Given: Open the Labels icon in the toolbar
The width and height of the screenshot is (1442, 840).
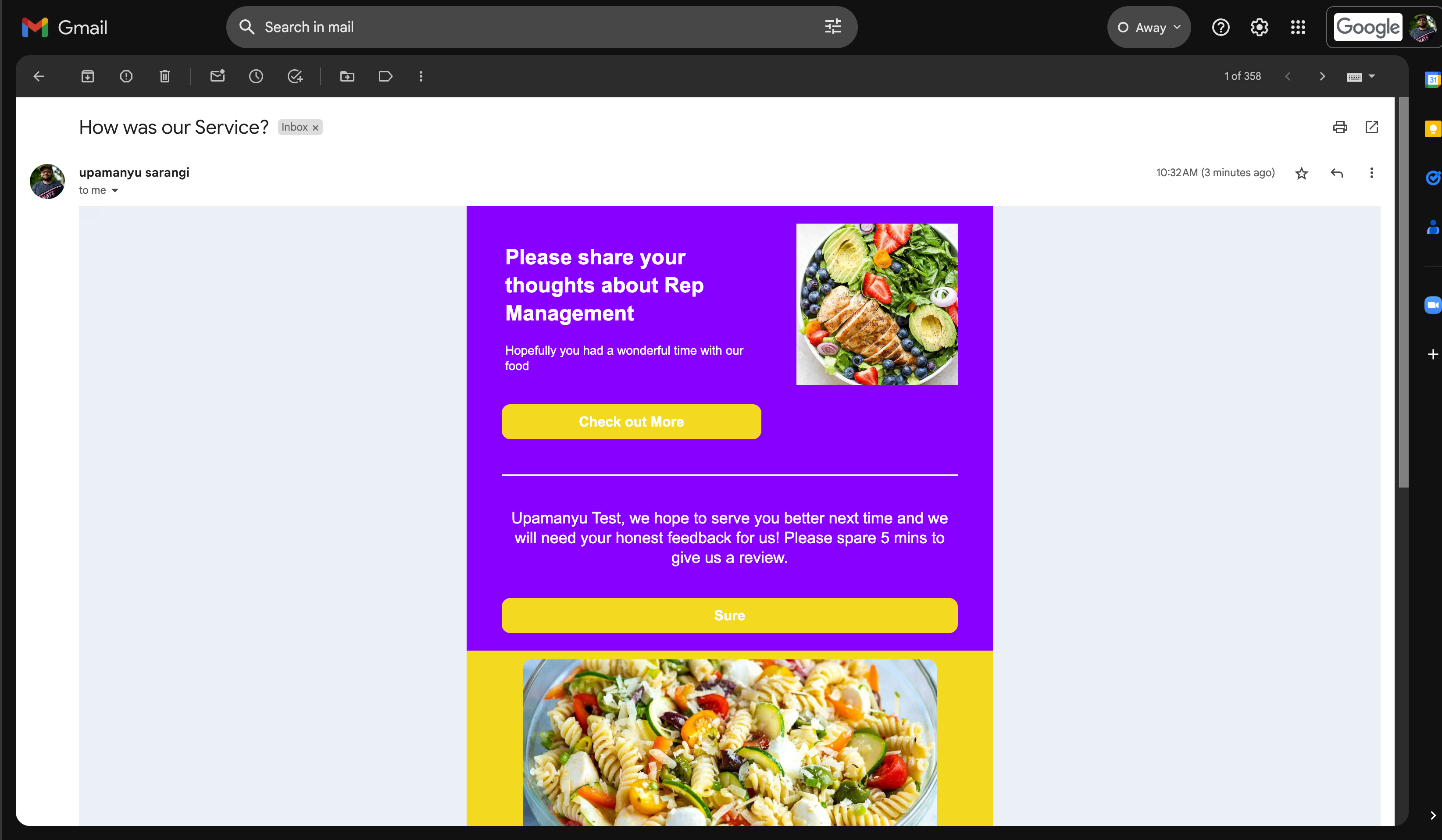Looking at the screenshot, I should tap(385, 76).
